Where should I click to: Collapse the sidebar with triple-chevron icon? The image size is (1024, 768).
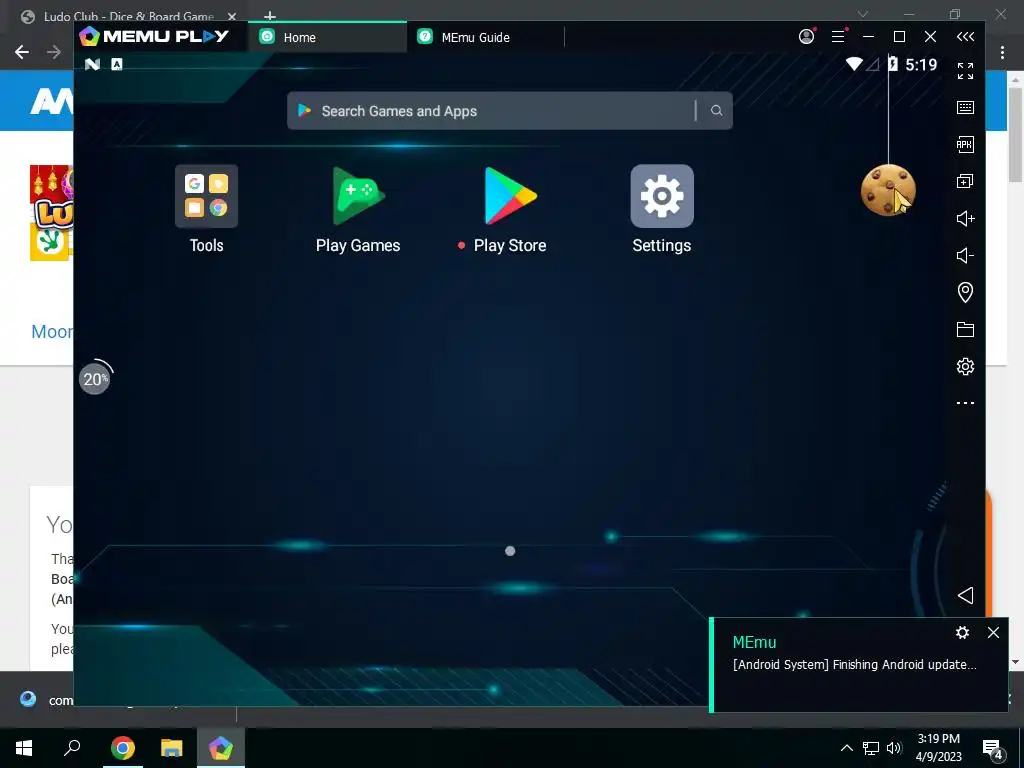[965, 37]
